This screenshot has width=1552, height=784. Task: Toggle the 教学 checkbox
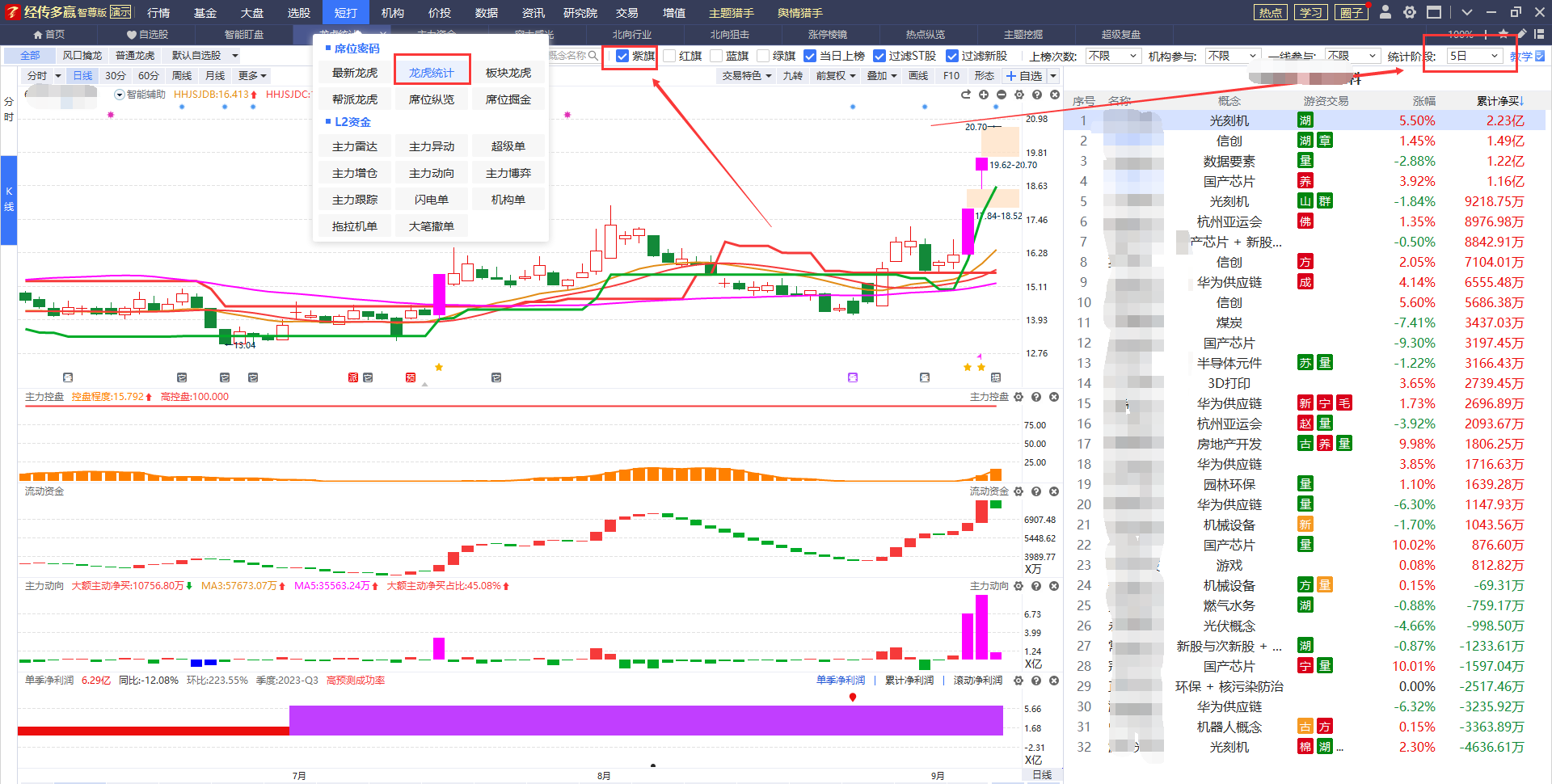(1540, 56)
